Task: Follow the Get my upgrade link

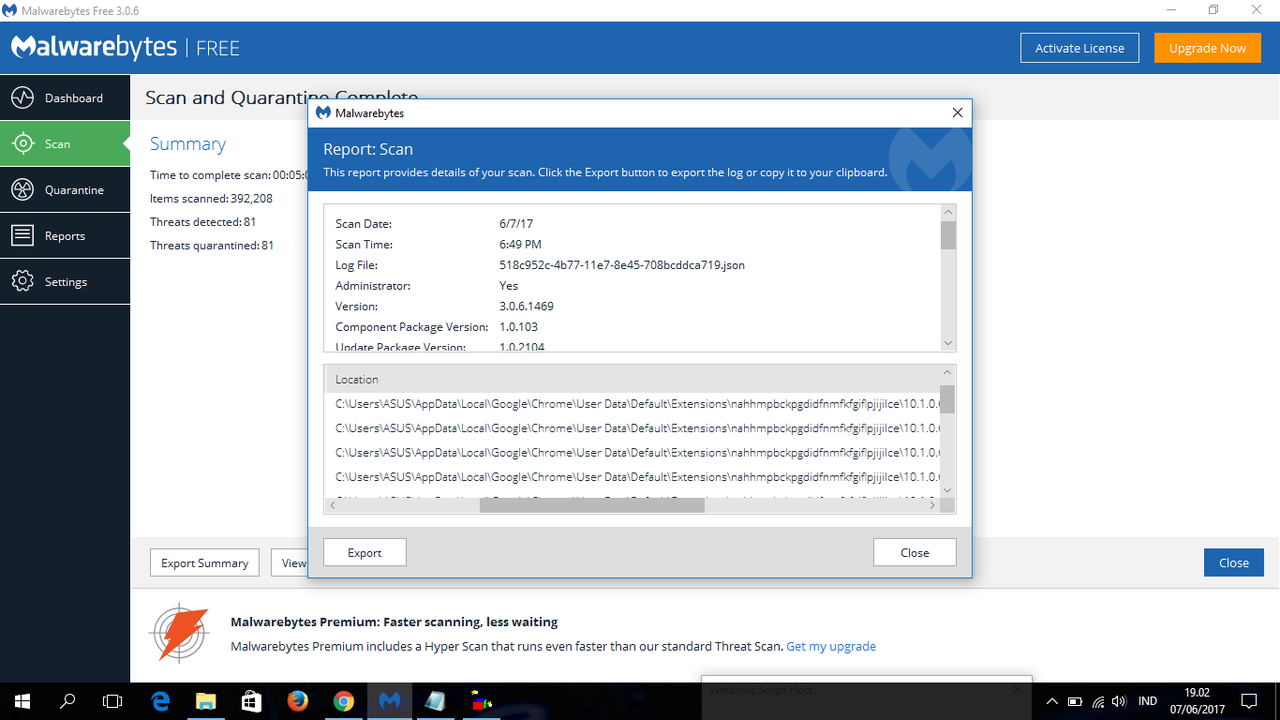Action: click(831, 646)
